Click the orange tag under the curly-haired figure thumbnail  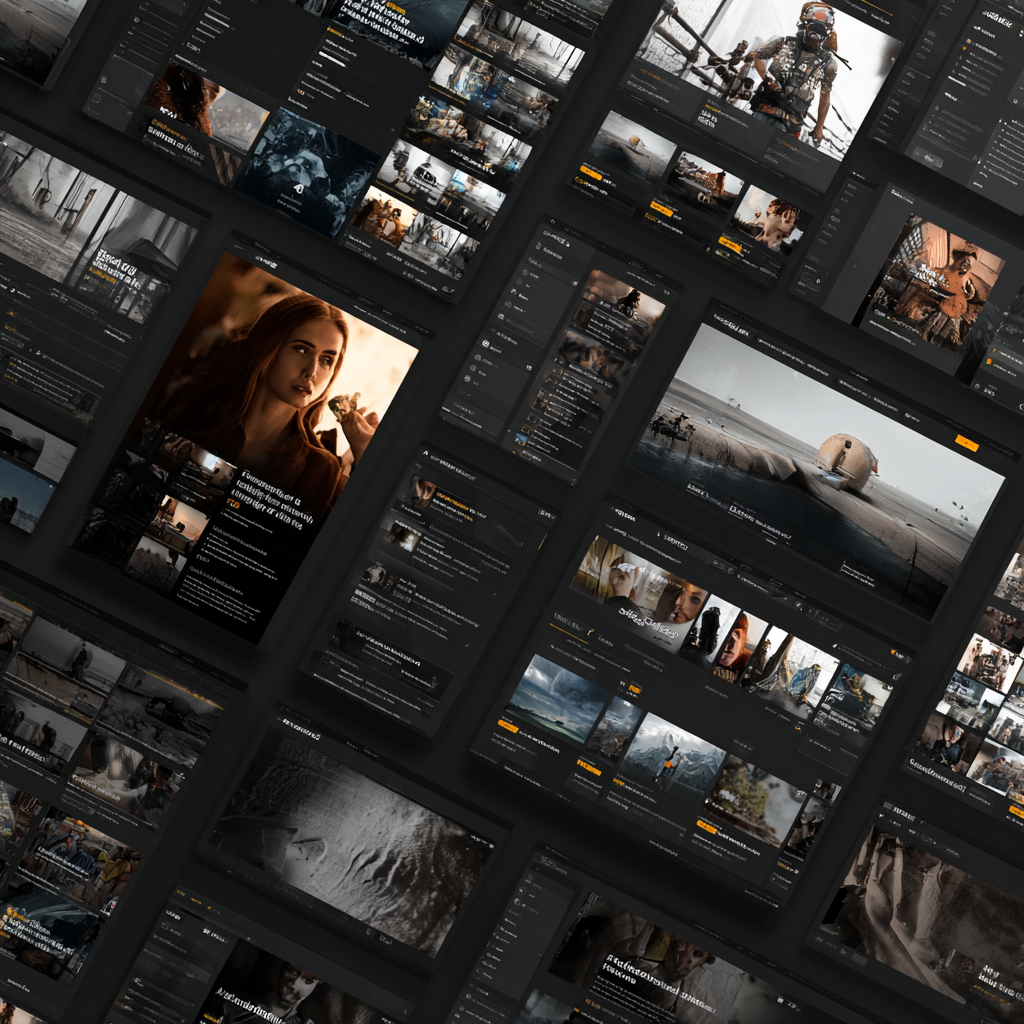[x=729, y=244]
